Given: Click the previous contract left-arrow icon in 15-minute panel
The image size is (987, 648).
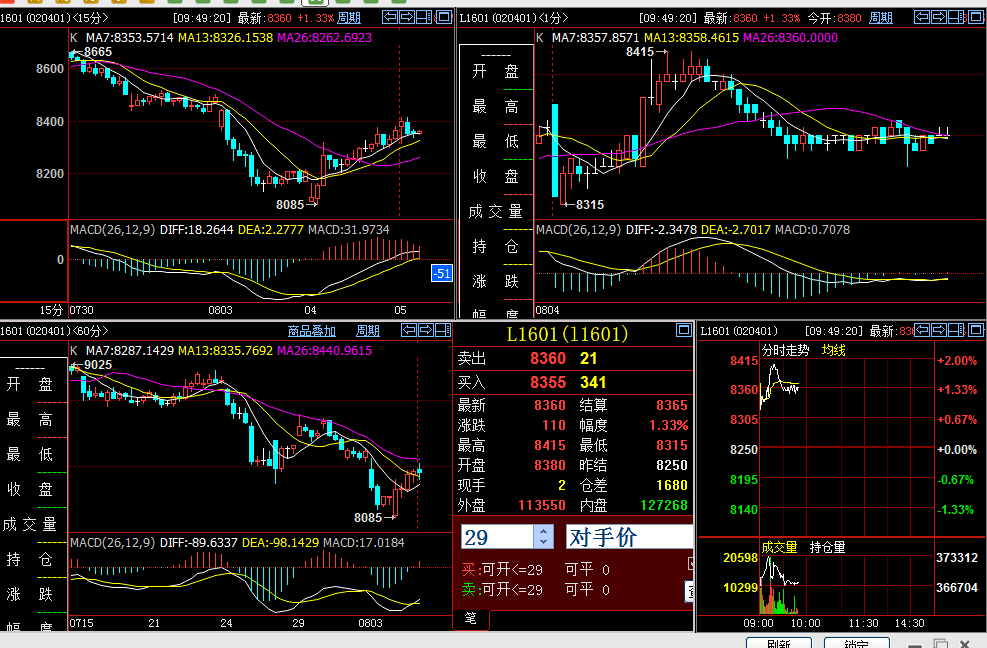Looking at the screenshot, I should point(389,17).
